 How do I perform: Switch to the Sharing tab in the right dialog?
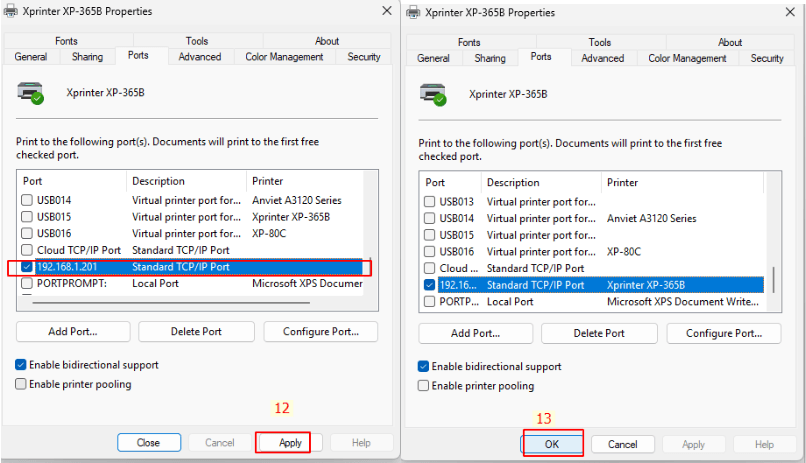point(490,58)
